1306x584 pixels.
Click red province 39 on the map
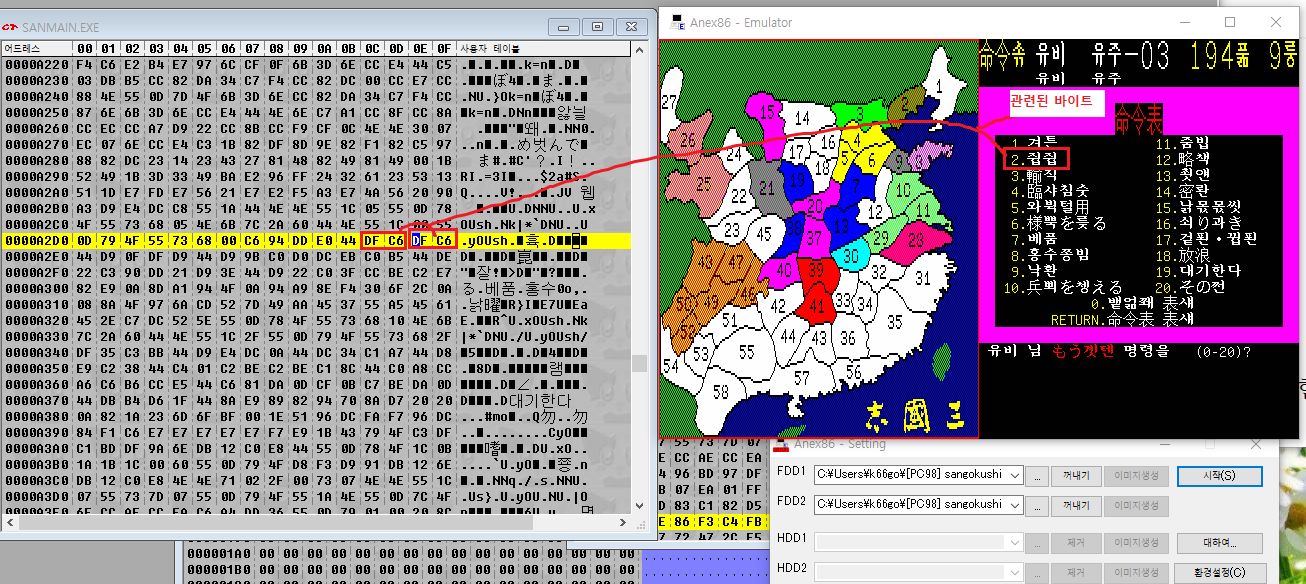pyautogui.click(x=817, y=271)
